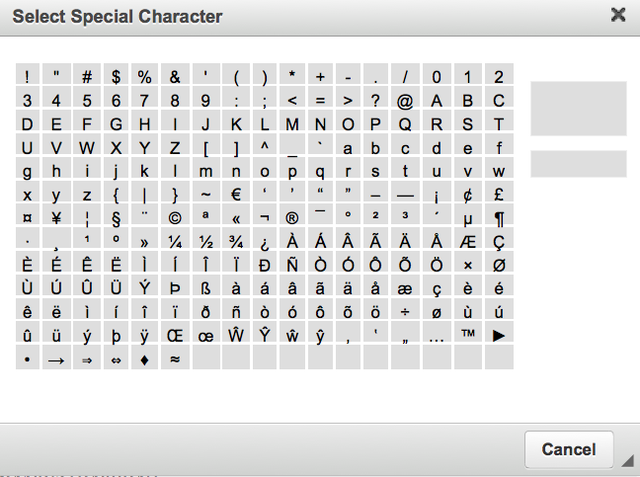Choose the one-half fraction character
This screenshot has width=640, height=477.
click(205, 241)
